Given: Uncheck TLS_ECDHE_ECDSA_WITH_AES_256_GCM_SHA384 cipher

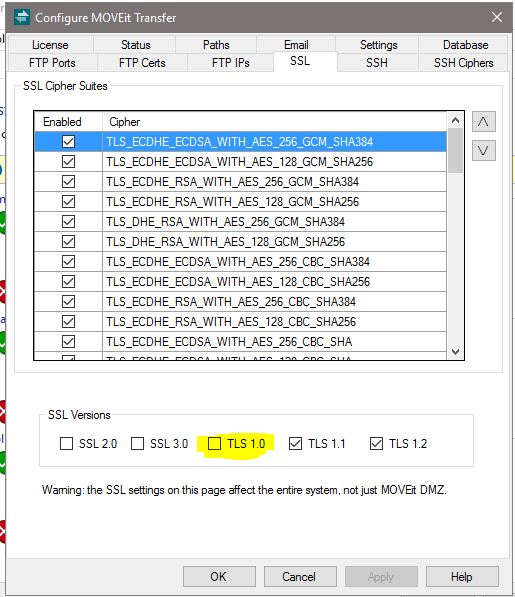Looking at the screenshot, I should tap(69, 142).
